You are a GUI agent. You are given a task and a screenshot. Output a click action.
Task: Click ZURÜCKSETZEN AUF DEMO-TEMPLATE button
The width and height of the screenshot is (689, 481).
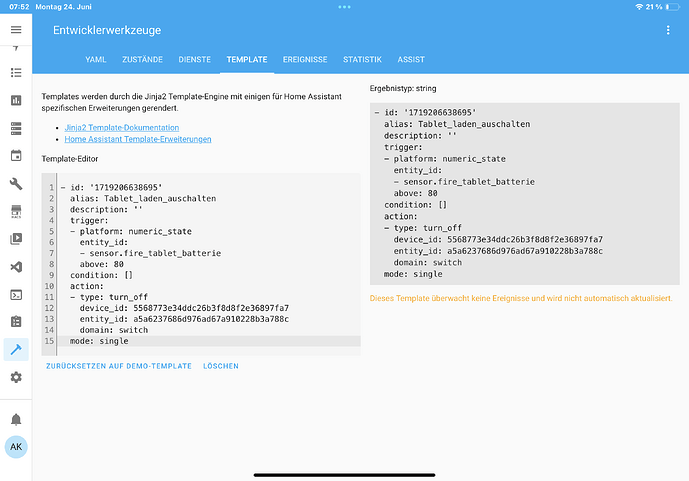point(119,366)
